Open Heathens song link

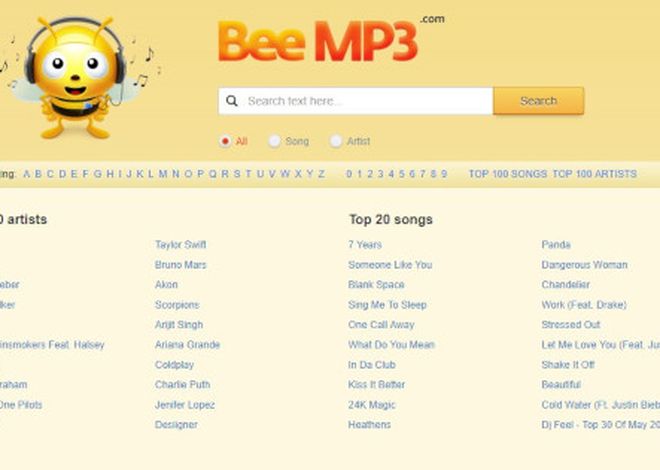coord(369,425)
